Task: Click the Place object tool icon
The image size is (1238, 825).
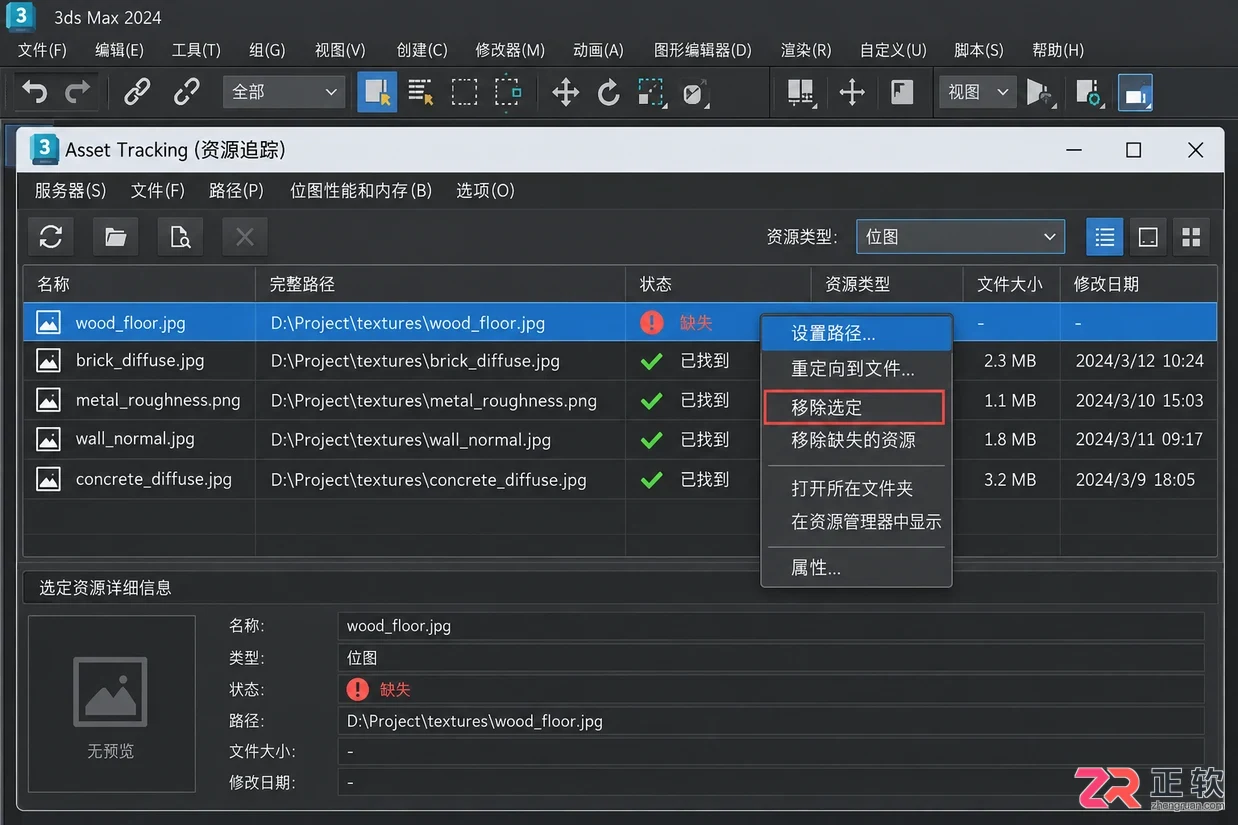Action: [x=695, y=93]
